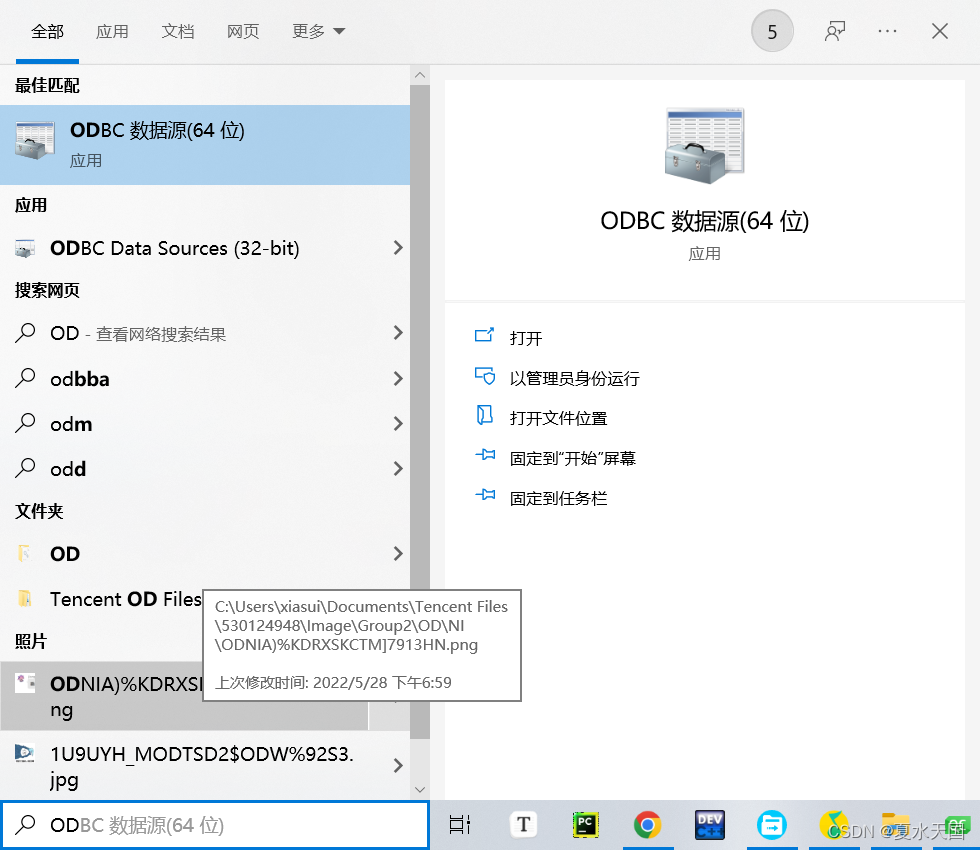
Task: Open the three-dot options menu
Action: pyautogui.click(x=887, y=31)
